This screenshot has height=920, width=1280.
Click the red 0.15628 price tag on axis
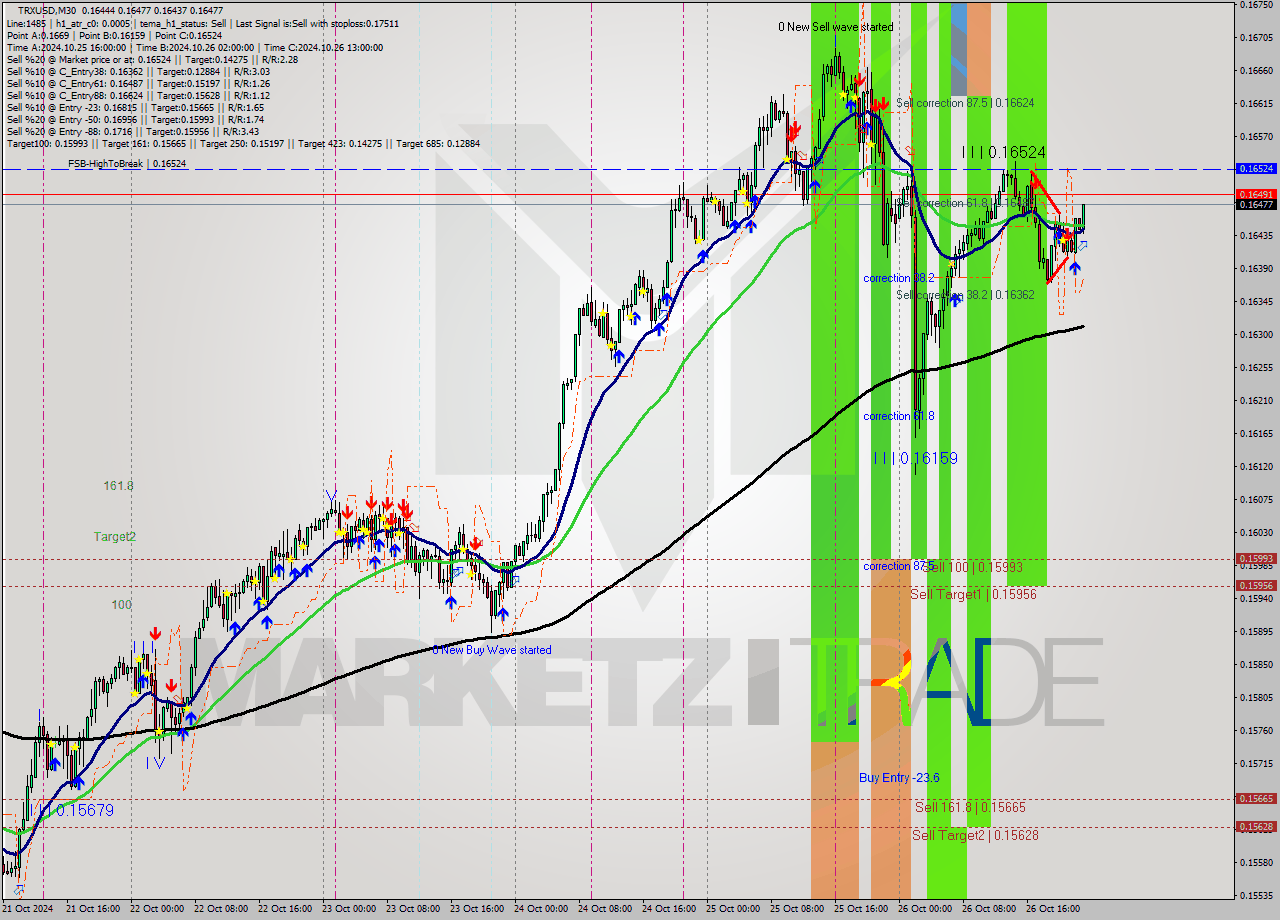(x=1256, y=827)
